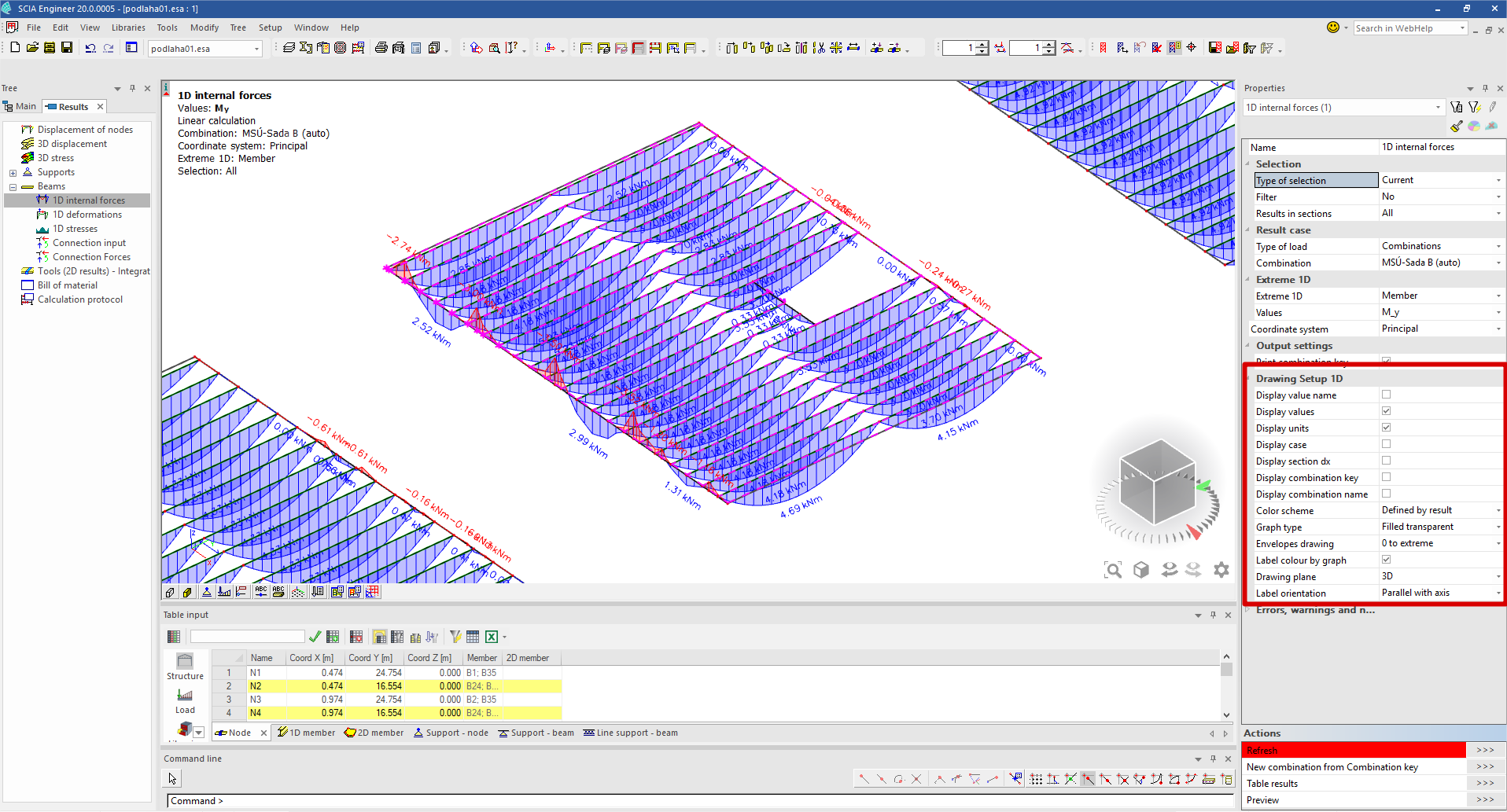Screen dimensions: 1507x812
Task: Click the Print icon in main toolbar
Action: [x=381, y=48]
